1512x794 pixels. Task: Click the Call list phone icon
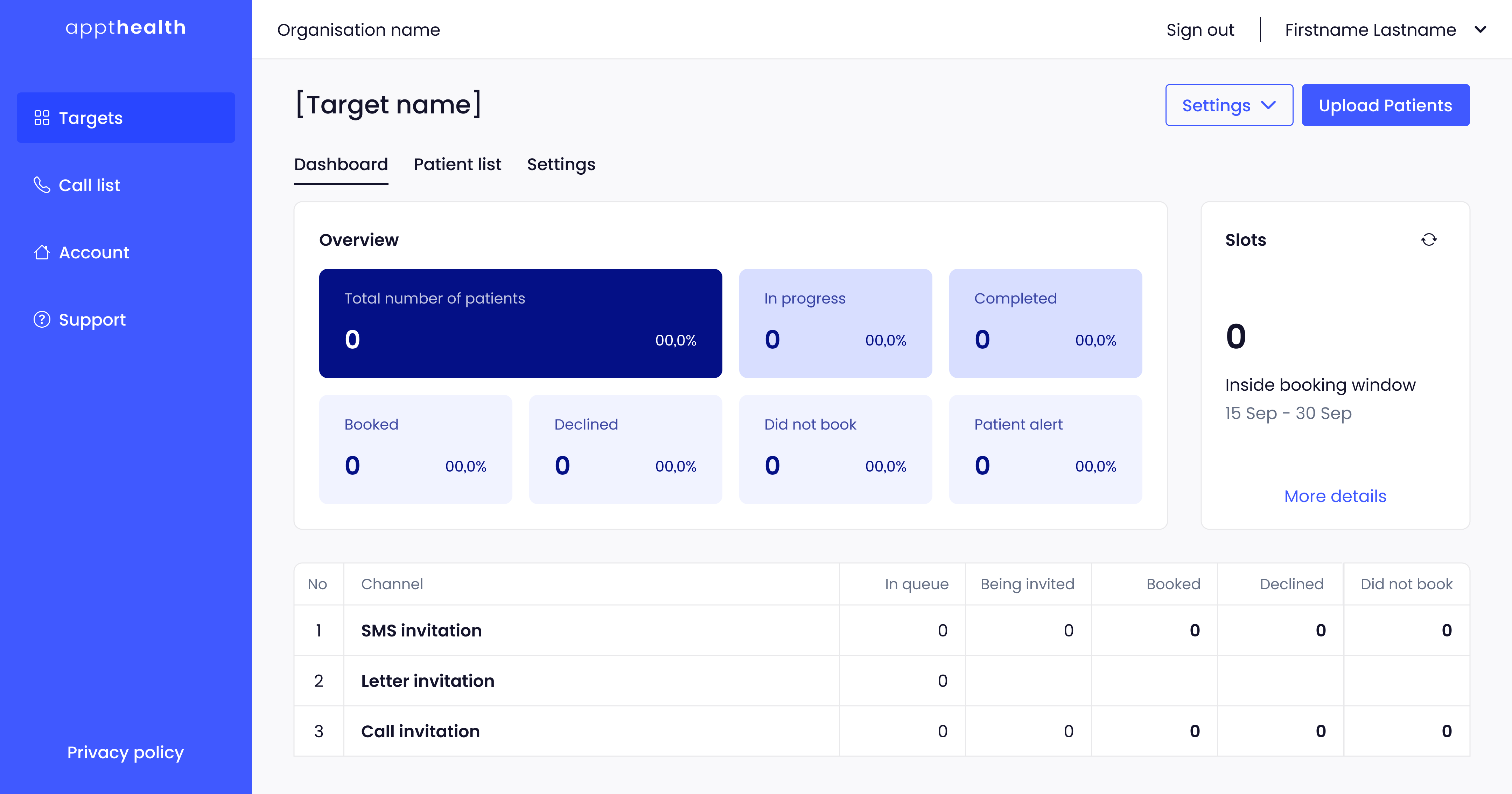42,185
